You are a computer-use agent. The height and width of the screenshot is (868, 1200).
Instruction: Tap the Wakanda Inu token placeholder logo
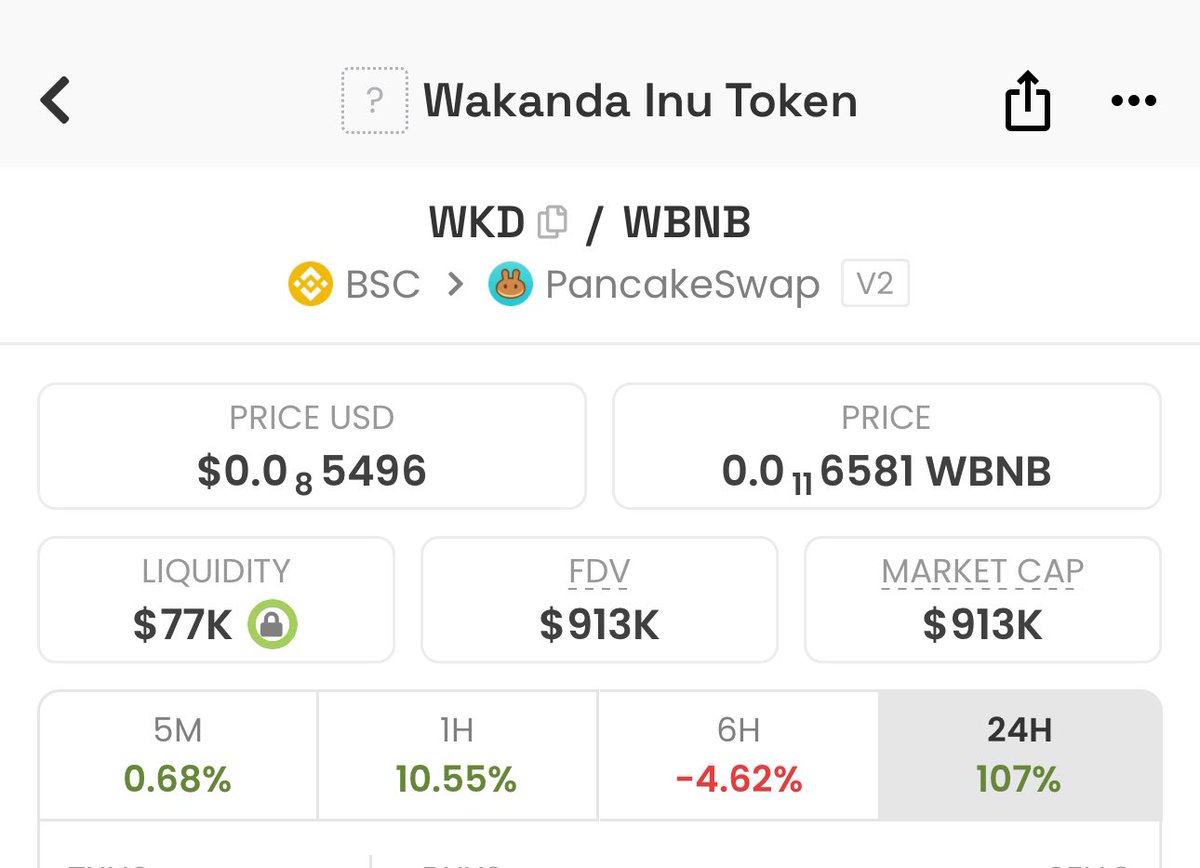pyautogui.click(x=374, y=101)
